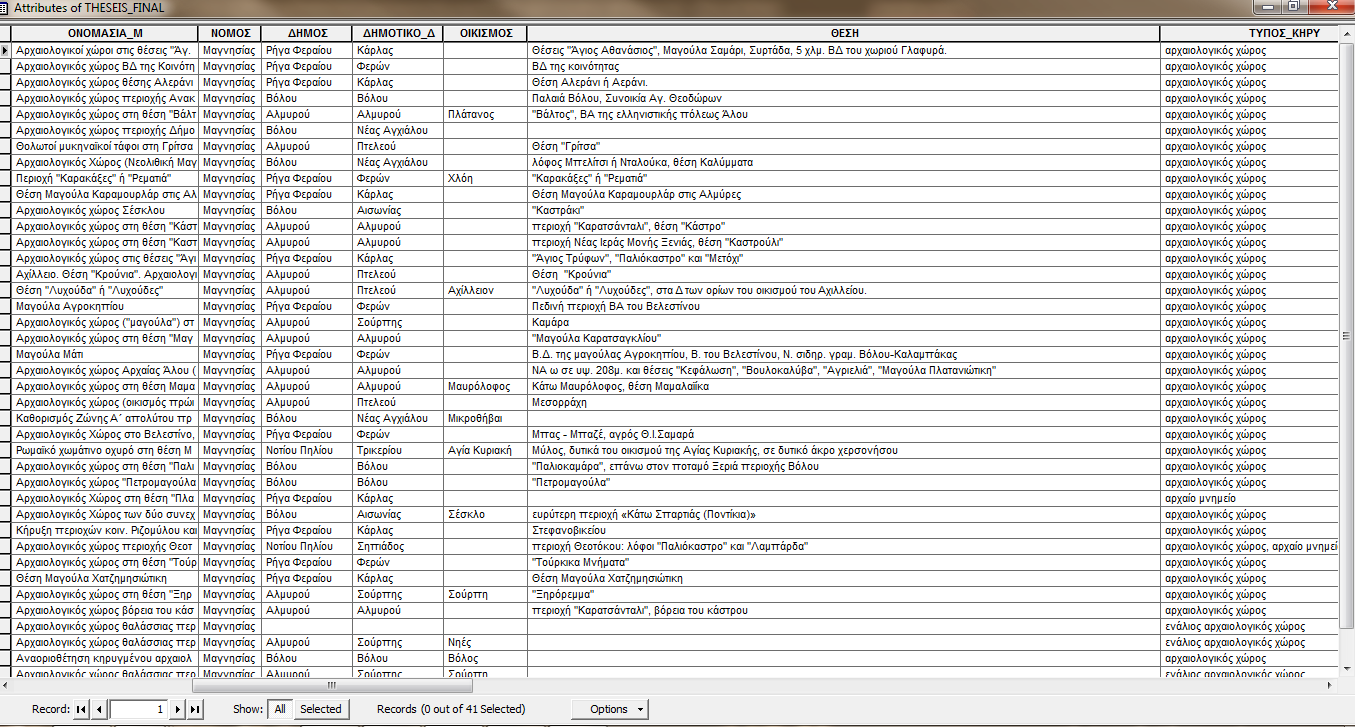Click the ΒΔ της κοινότητας cell
Viewport: 1355px width, 727px height.
pos(844,66)
